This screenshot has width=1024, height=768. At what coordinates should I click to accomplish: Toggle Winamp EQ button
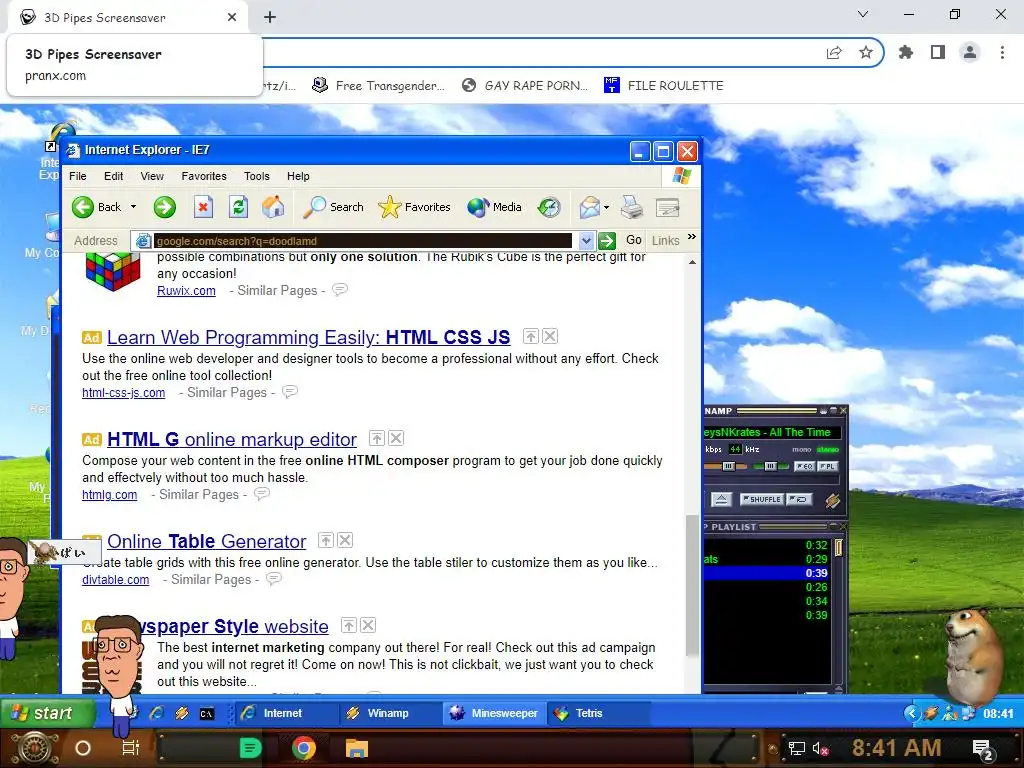click(803, 466)
